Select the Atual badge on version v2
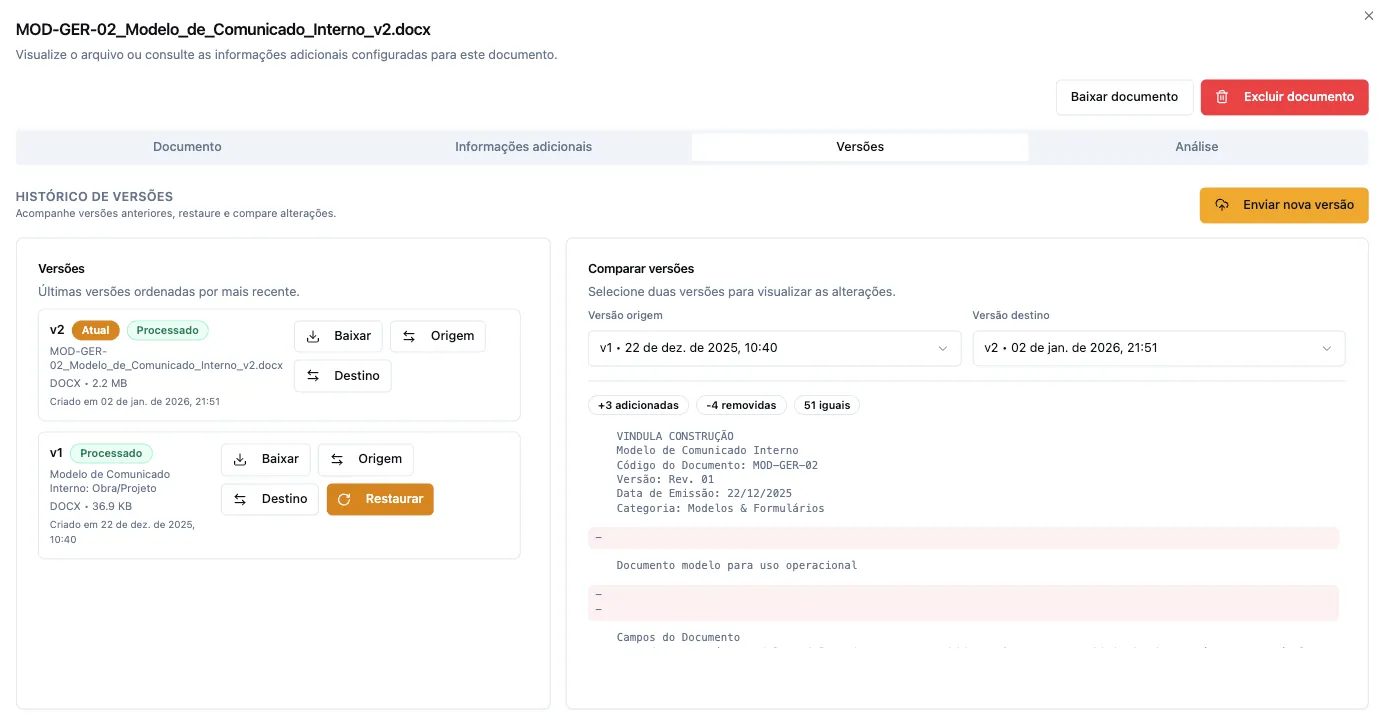This screenshot has height=714, width=1383. [95, 329]
